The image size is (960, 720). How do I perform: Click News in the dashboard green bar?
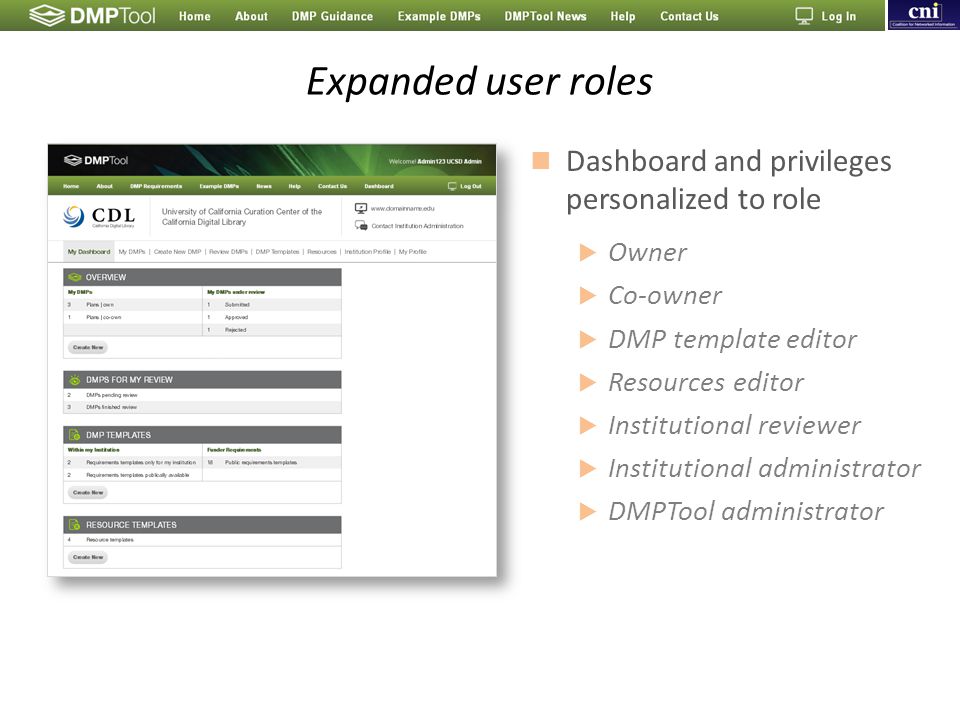[264, 186]
